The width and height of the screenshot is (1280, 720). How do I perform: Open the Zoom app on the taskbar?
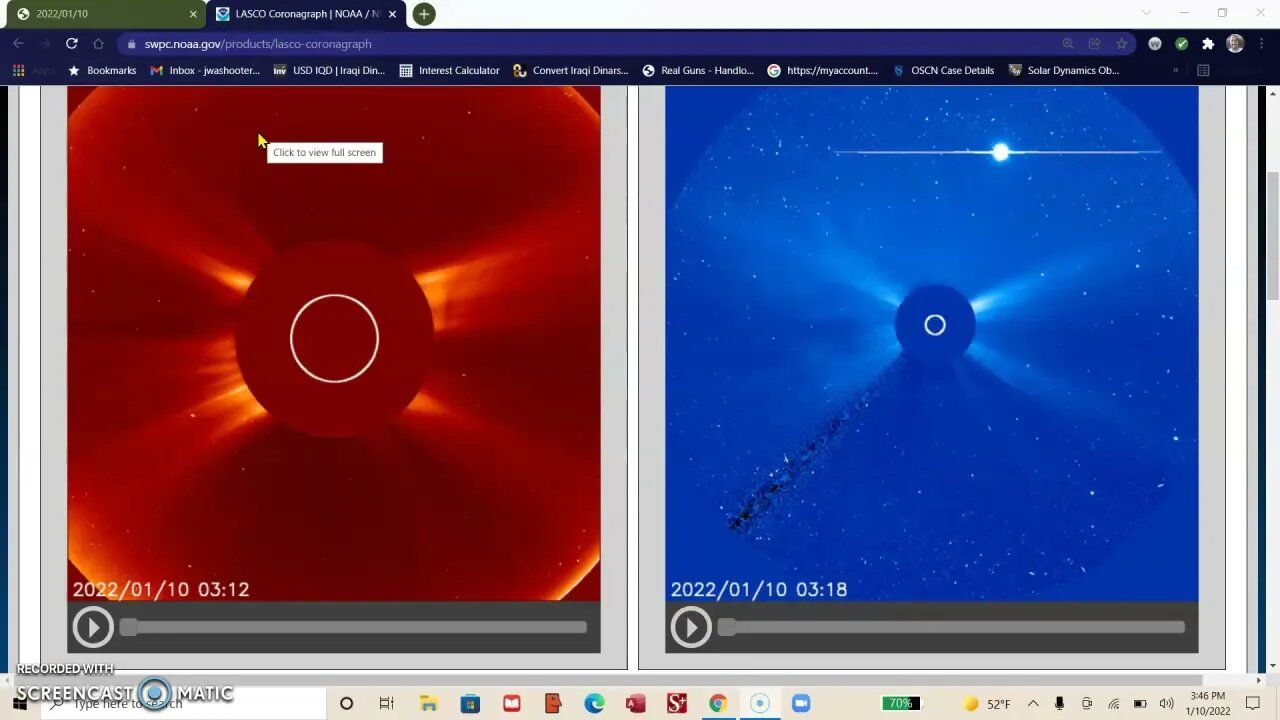pos(800,703)
